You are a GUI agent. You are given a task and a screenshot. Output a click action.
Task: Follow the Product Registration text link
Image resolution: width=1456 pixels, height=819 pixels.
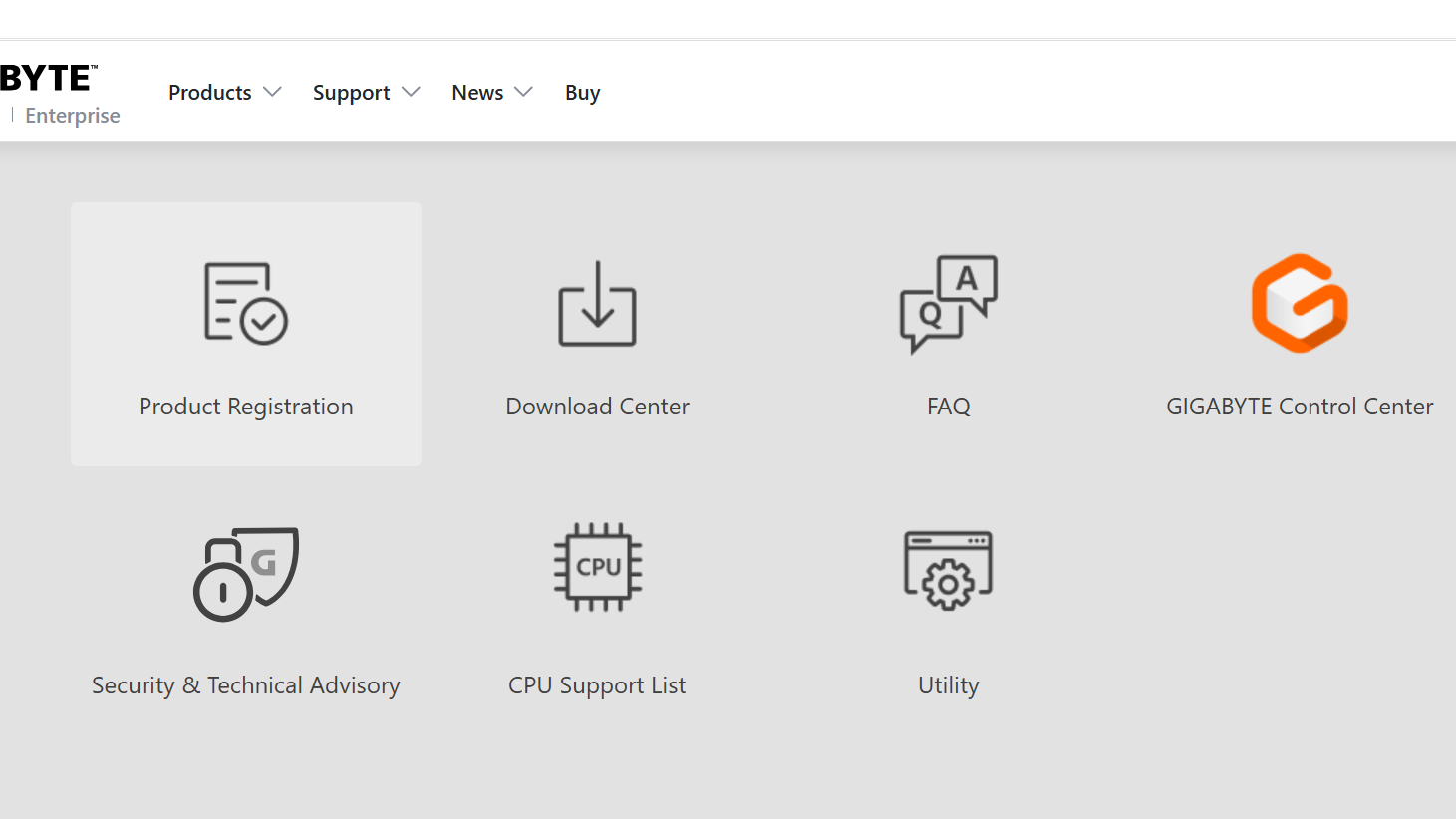point(246,407)
